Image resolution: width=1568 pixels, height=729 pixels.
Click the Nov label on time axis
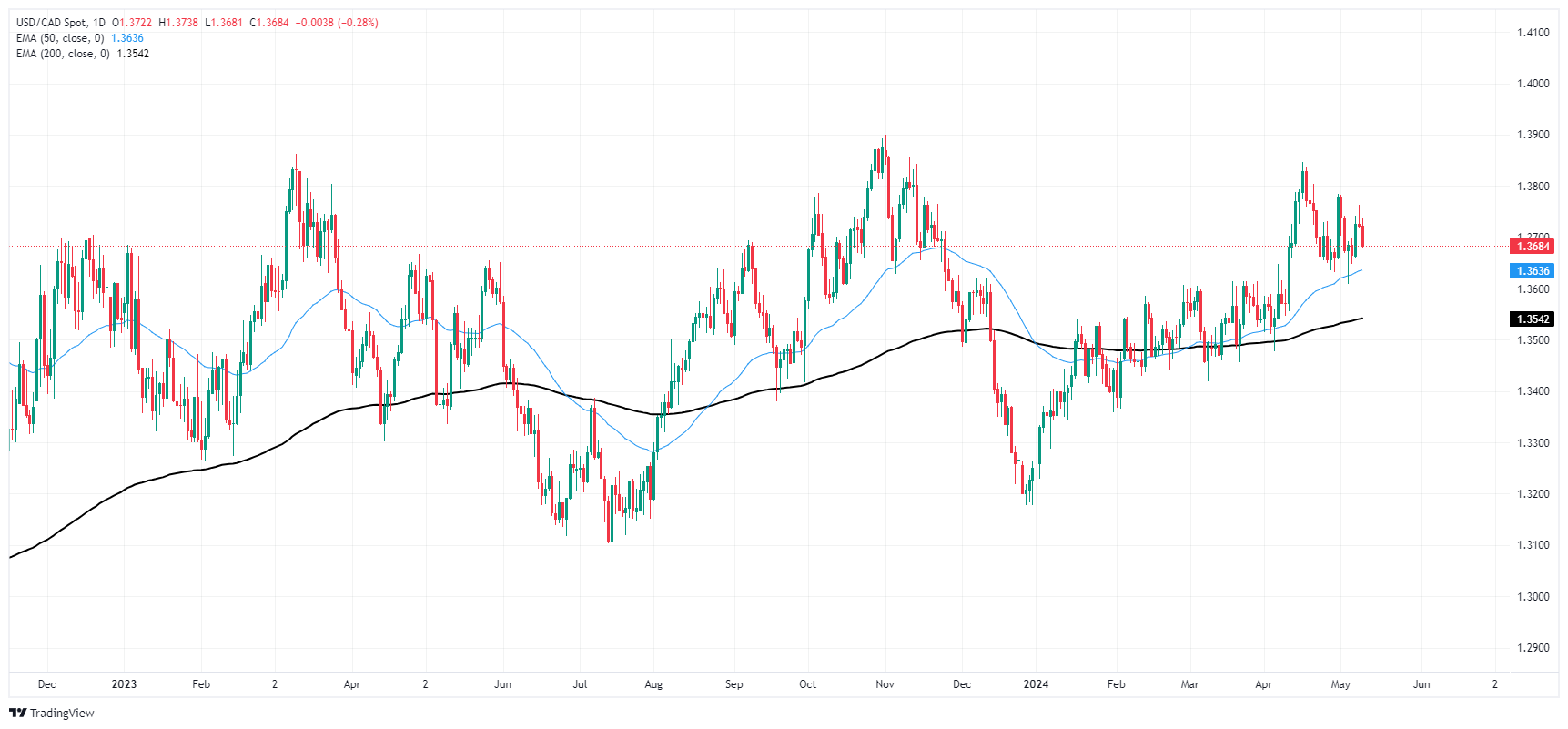[x=885, y=684]
